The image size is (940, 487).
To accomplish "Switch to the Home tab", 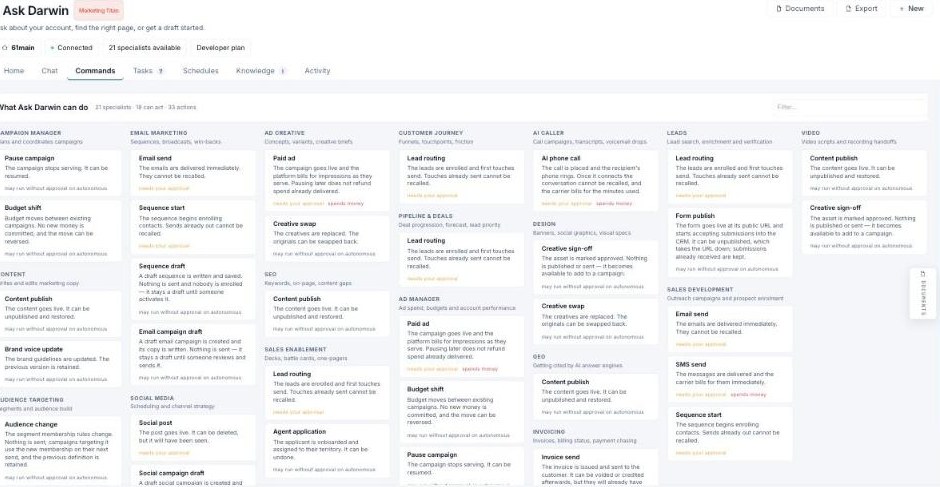I will (x=14, y=71).
